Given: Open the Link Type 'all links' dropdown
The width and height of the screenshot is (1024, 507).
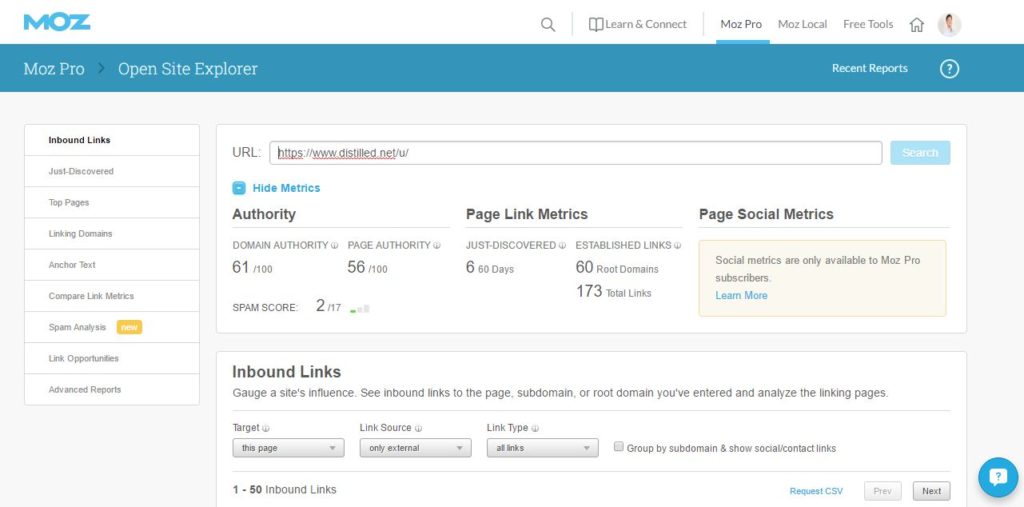Looking at the screenshot, I should pos(543,448).
